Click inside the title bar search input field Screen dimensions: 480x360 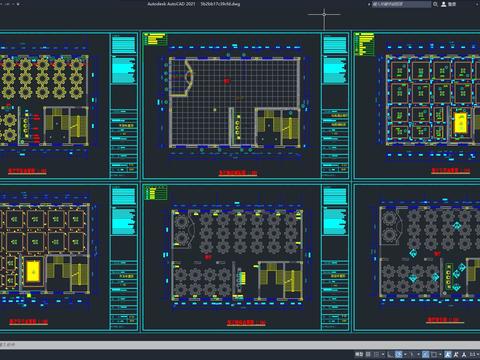pyautogui.click(x=401, y=4)
